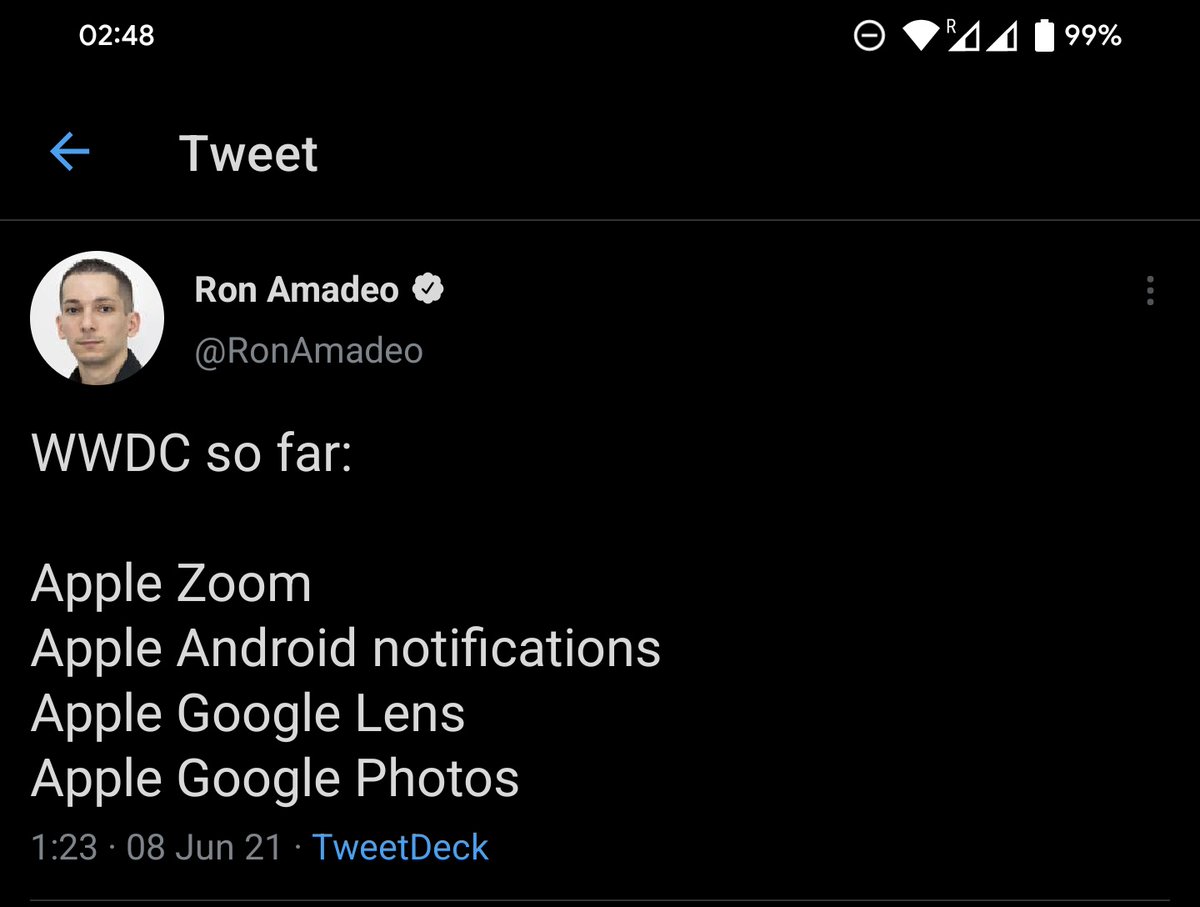Click the Wi-Fi status icon
1200x907 pixels.
tap(920, 37)
